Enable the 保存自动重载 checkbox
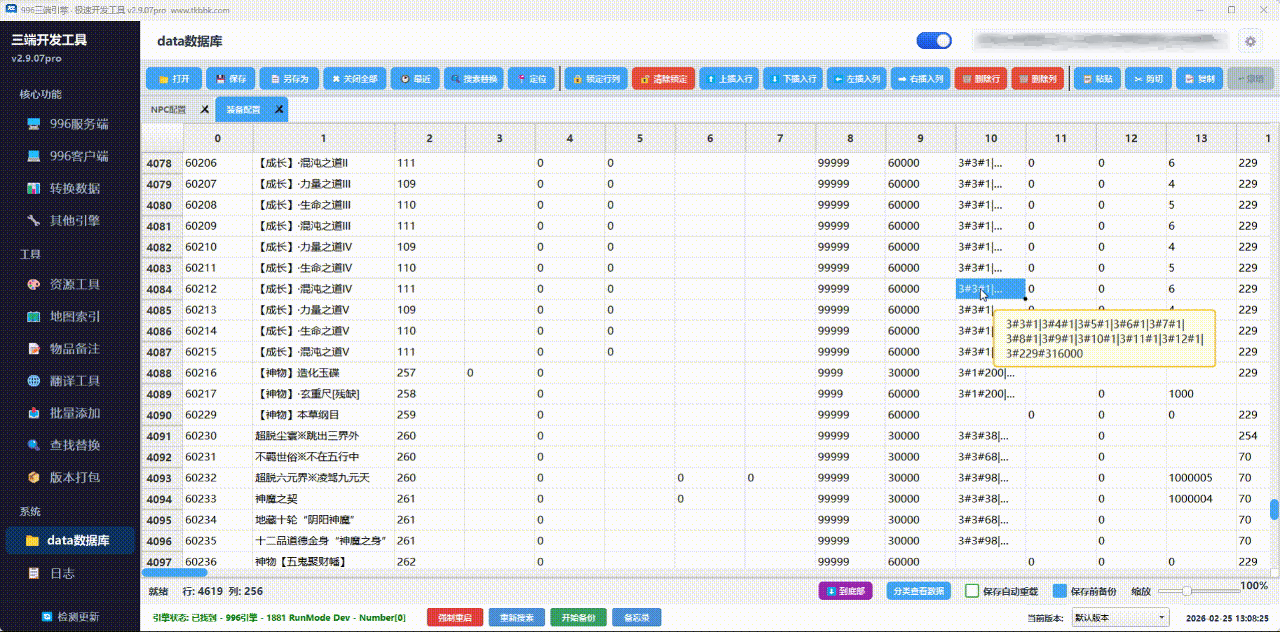Image resolution: width=1280 pixels, height=632 pixels. click(972, 591)
